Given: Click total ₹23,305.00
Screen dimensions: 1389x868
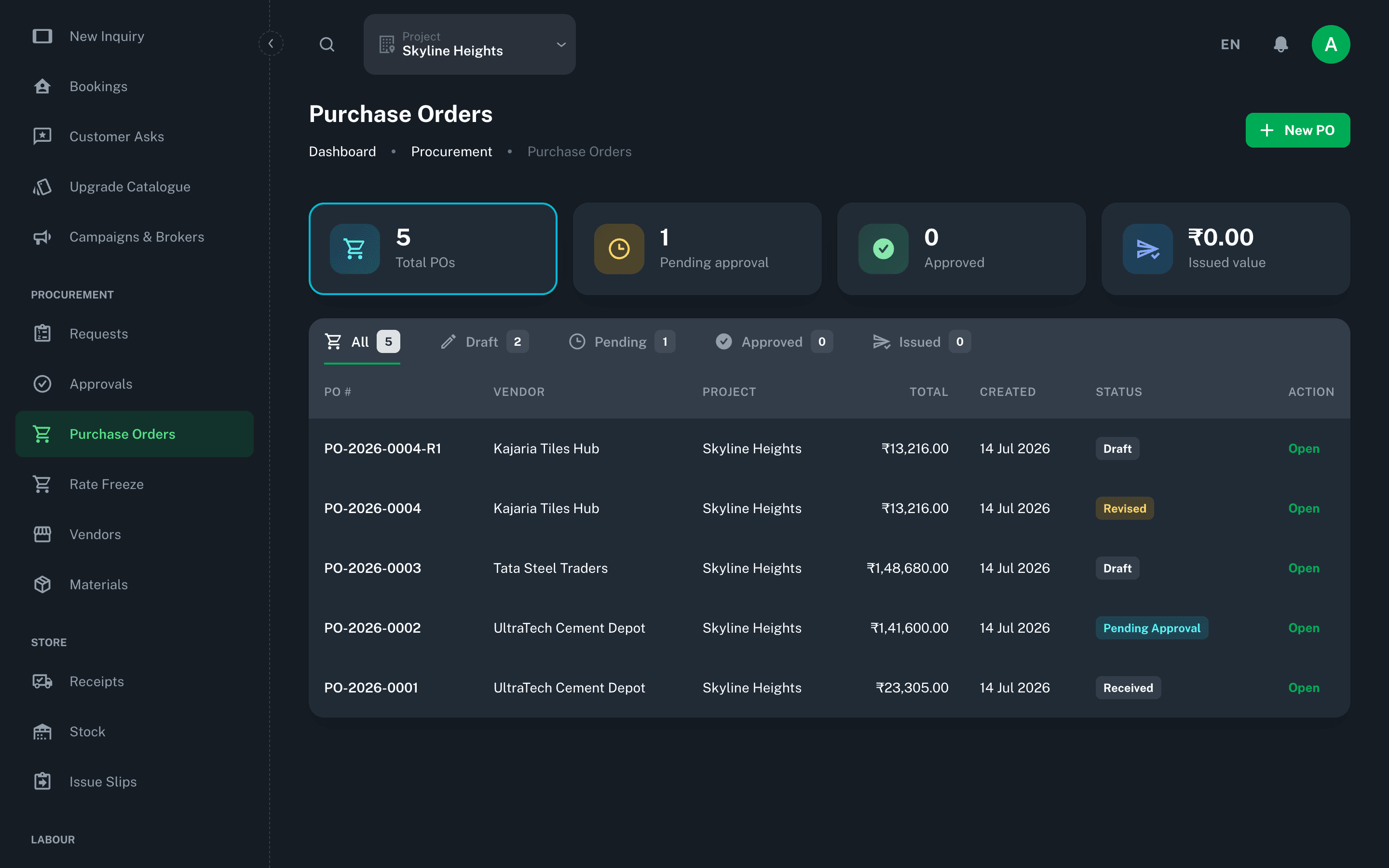Looking at the screenshot, I should [x=912, y=687].
